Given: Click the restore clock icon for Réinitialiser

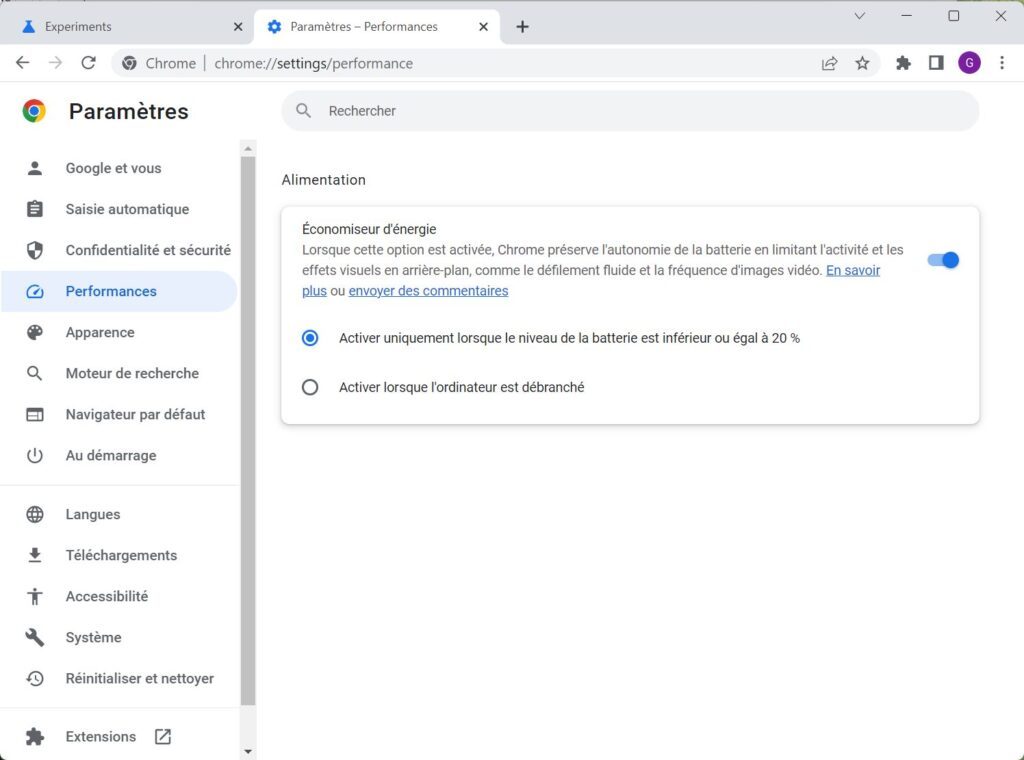Looking at the screenshot, I should pos(35,679).
